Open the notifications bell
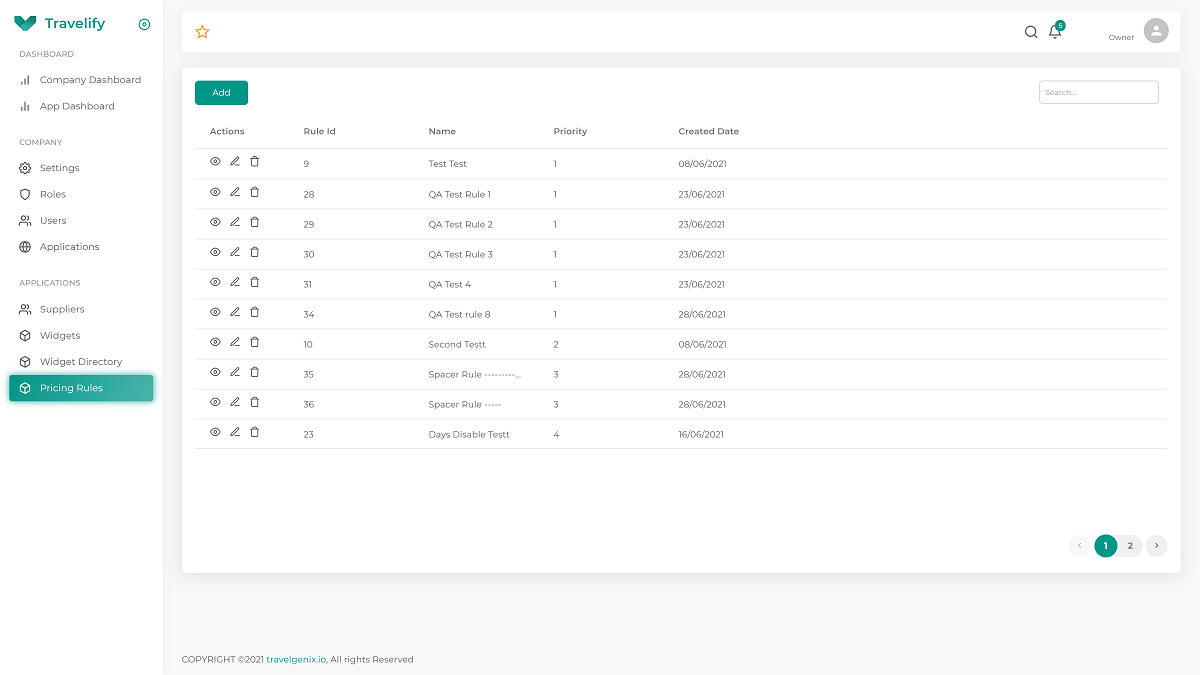Screen dimensions: 1200x675 pyautogui.click(x=1055, y=32)
